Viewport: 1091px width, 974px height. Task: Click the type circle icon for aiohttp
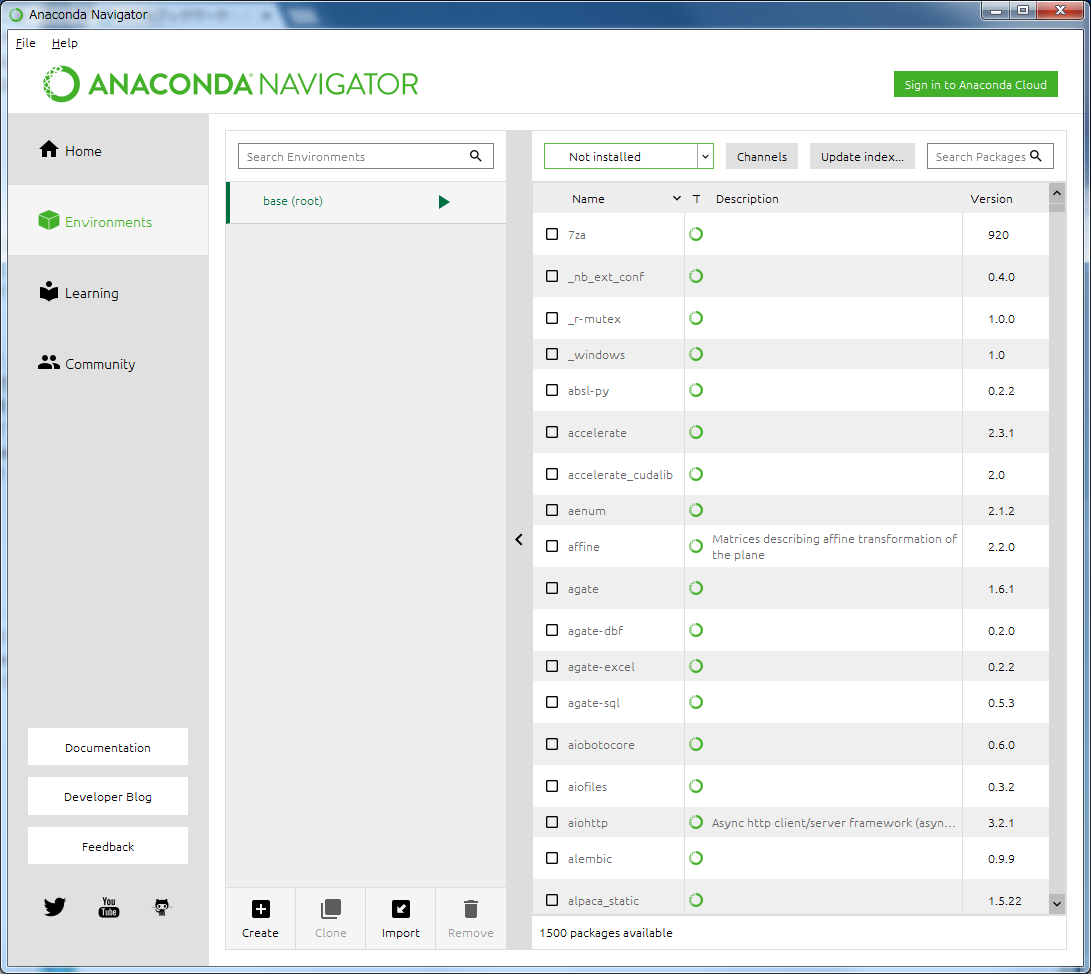click(696, 822)
